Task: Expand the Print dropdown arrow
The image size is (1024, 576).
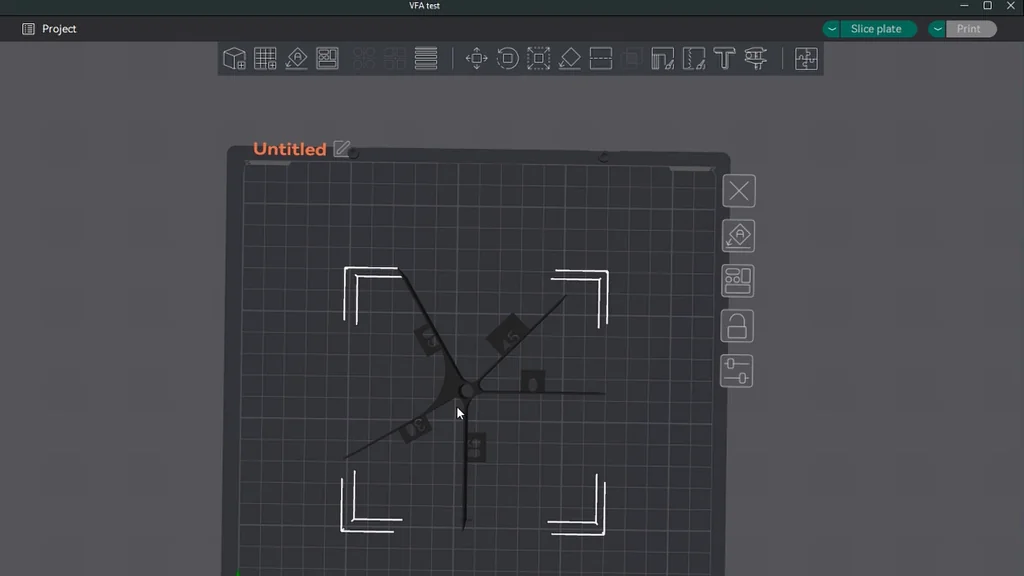Action: click(937, 29)
